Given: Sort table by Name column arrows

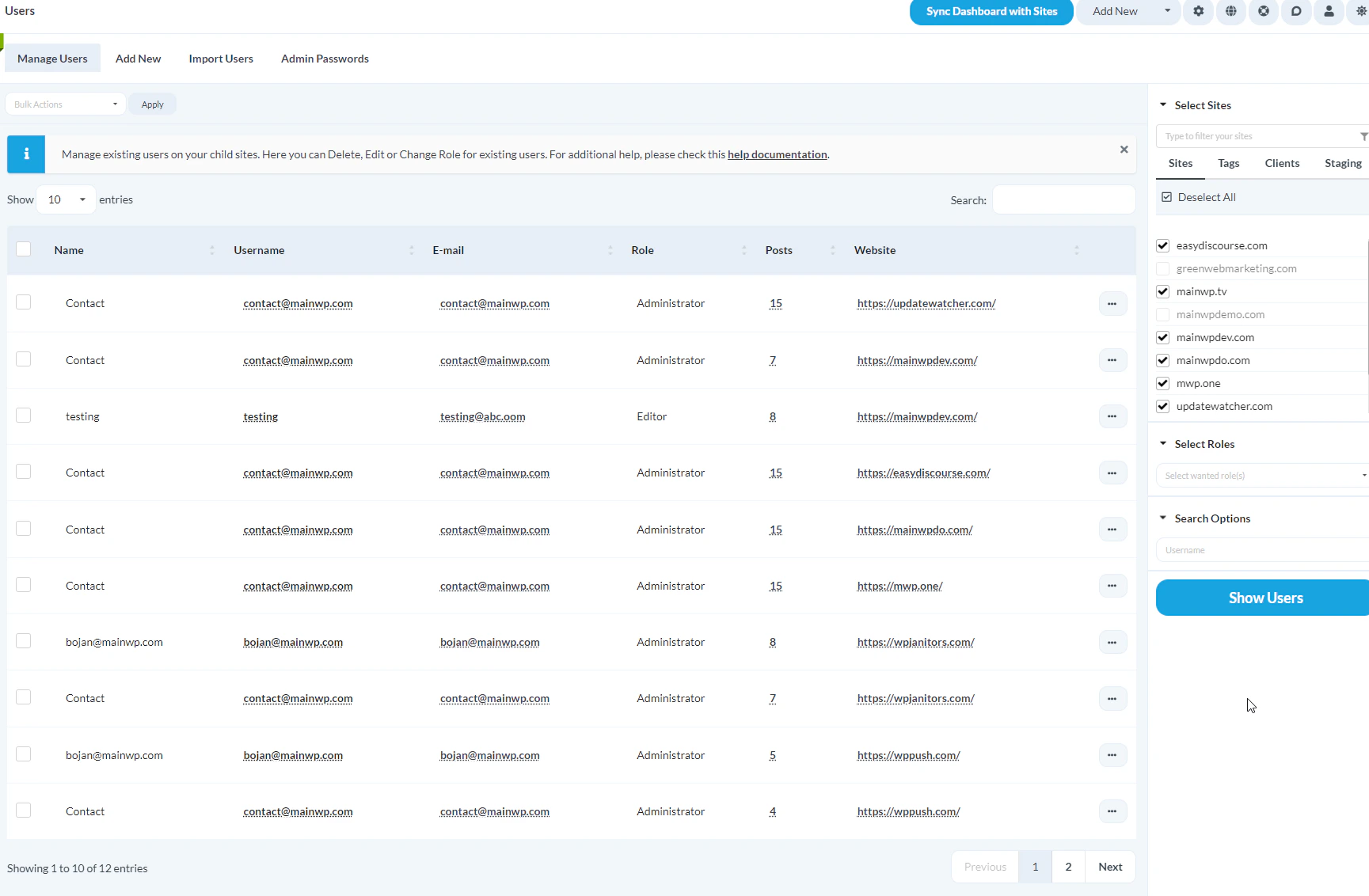Looking at the screenshot, I should click(211, 250).
